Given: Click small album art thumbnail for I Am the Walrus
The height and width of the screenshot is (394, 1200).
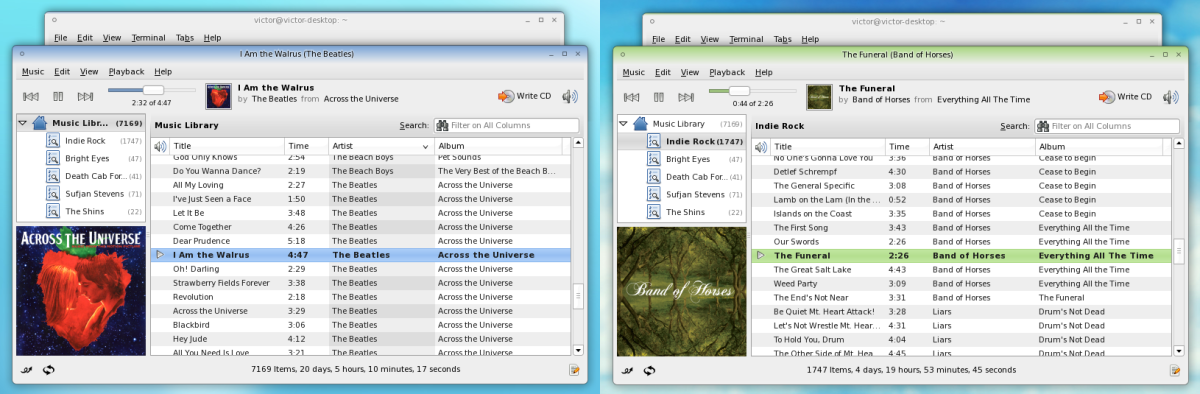Looking at the screenshot, I should [x=217, y=96].
